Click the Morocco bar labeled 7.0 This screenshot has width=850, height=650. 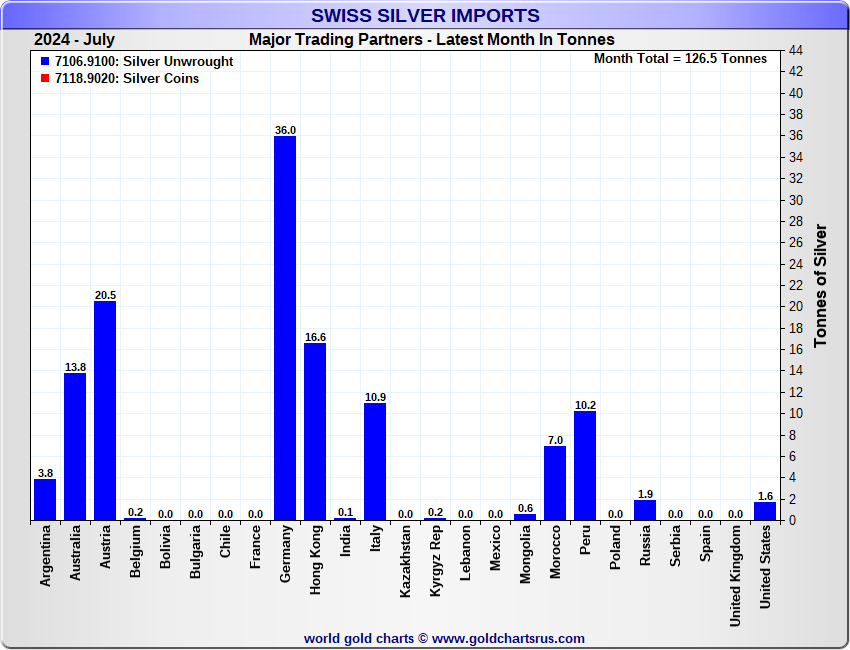pyautogui.click(x=555, y=483)
